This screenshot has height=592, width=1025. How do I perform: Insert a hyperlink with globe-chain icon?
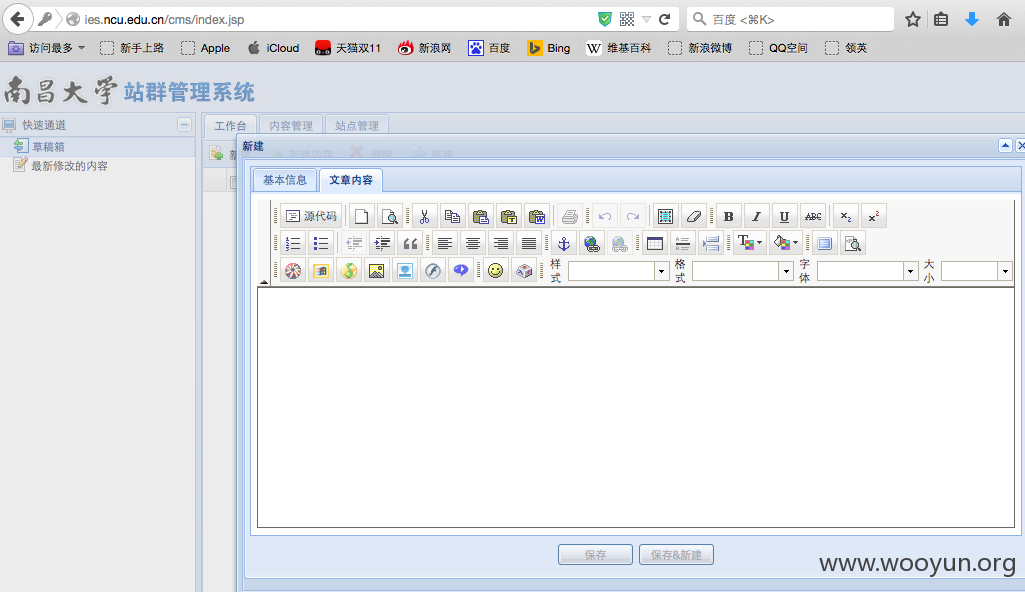click(592, 244)
